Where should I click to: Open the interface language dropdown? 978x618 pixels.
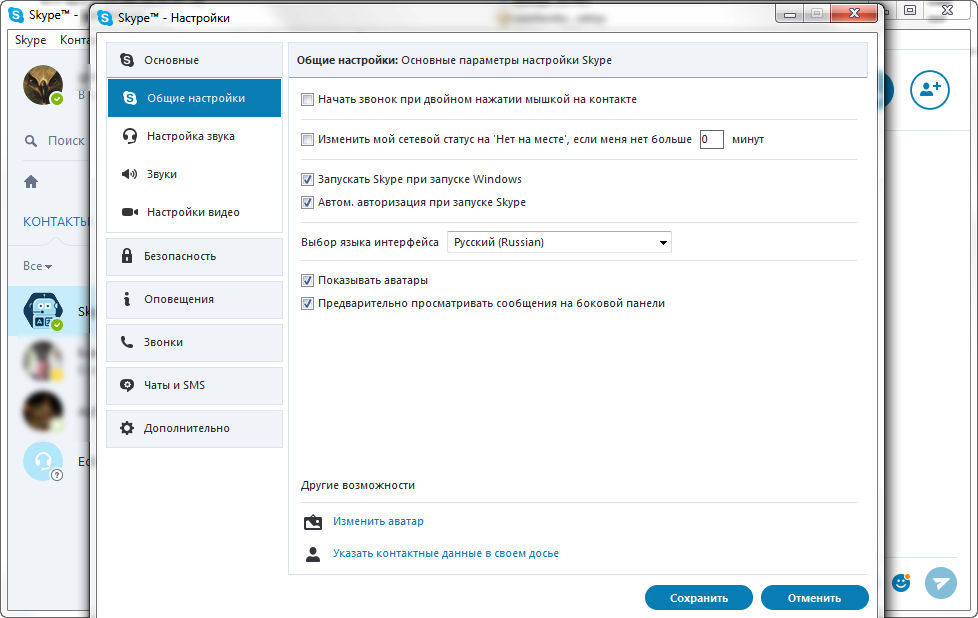tap(559, 242)
